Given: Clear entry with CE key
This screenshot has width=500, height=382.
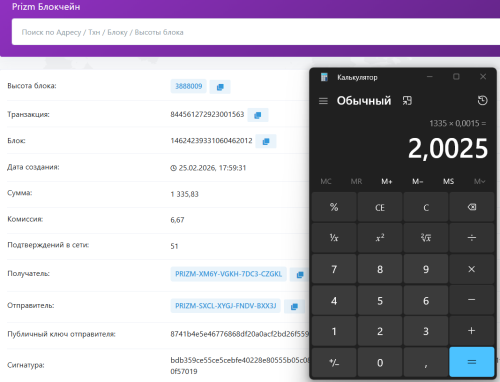Looking at the screenshot, I should pyautogui.click(x=380, y=207).
